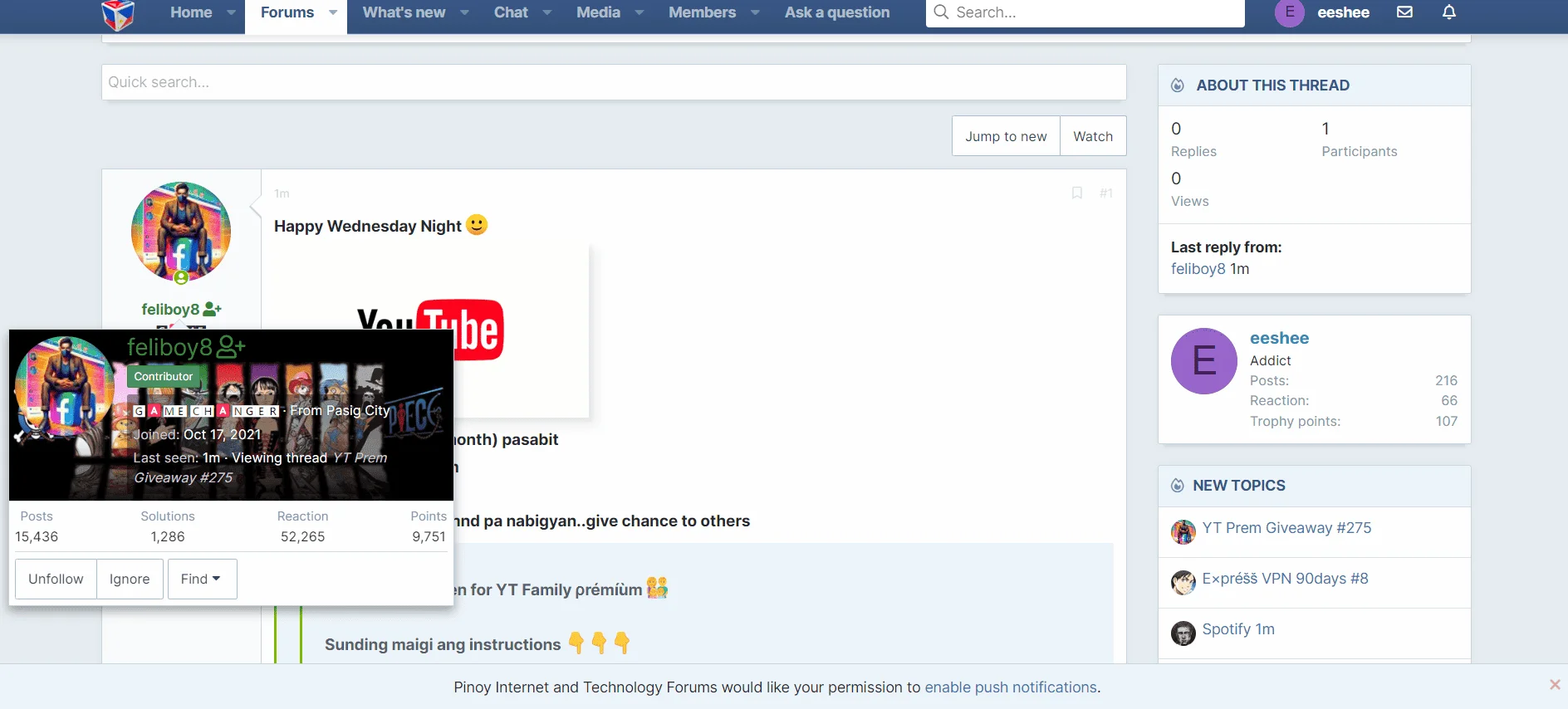Click enable push notifications link
1568x709 pixels.
1011,687
